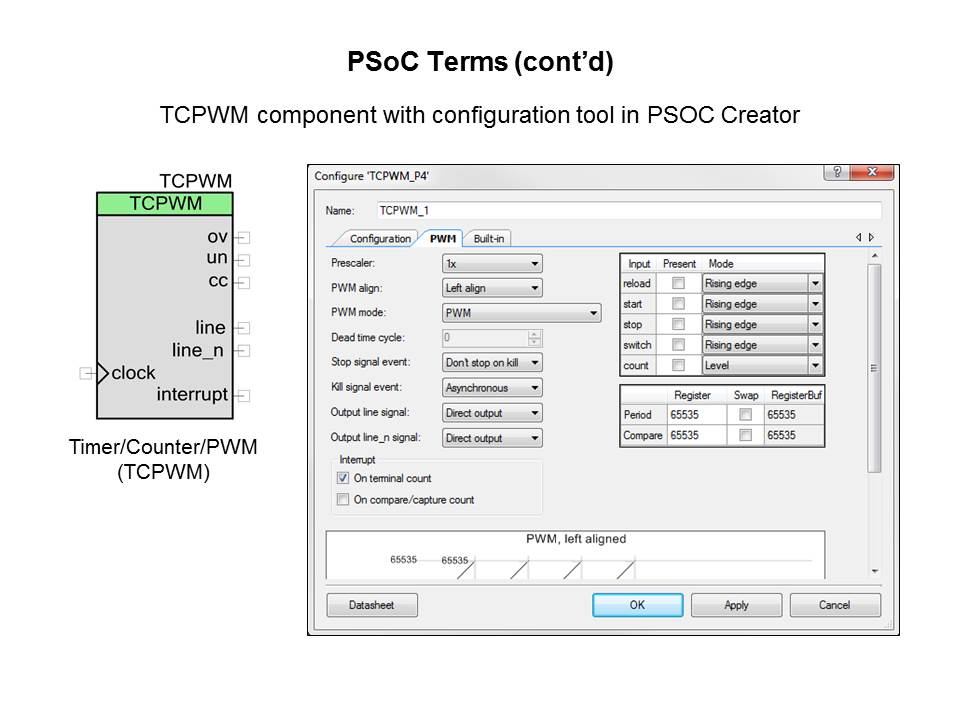The image size is (960, 720).
Task: Switch to the Configuration tab
Action: point(378,238)
